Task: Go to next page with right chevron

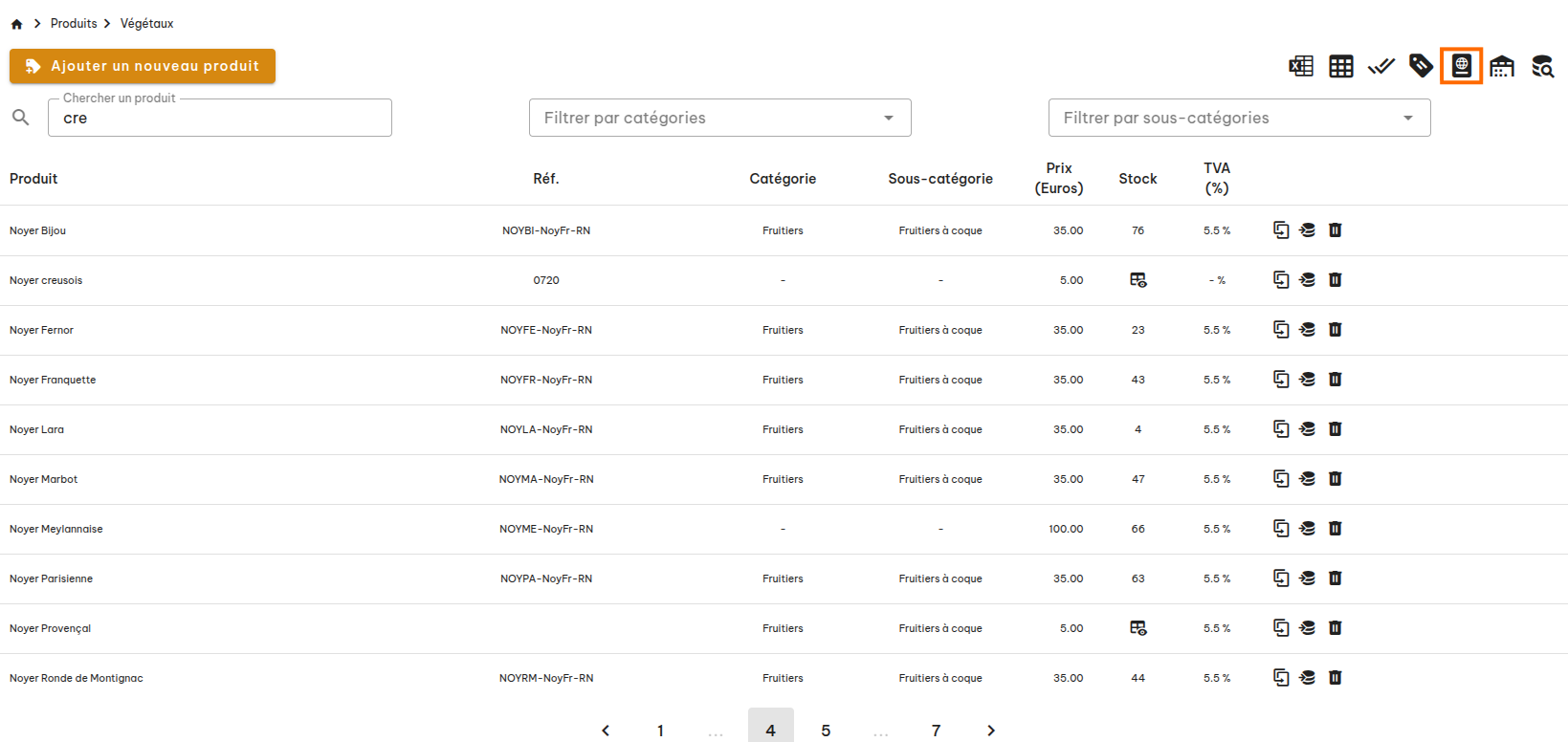Action: (991, 731)
